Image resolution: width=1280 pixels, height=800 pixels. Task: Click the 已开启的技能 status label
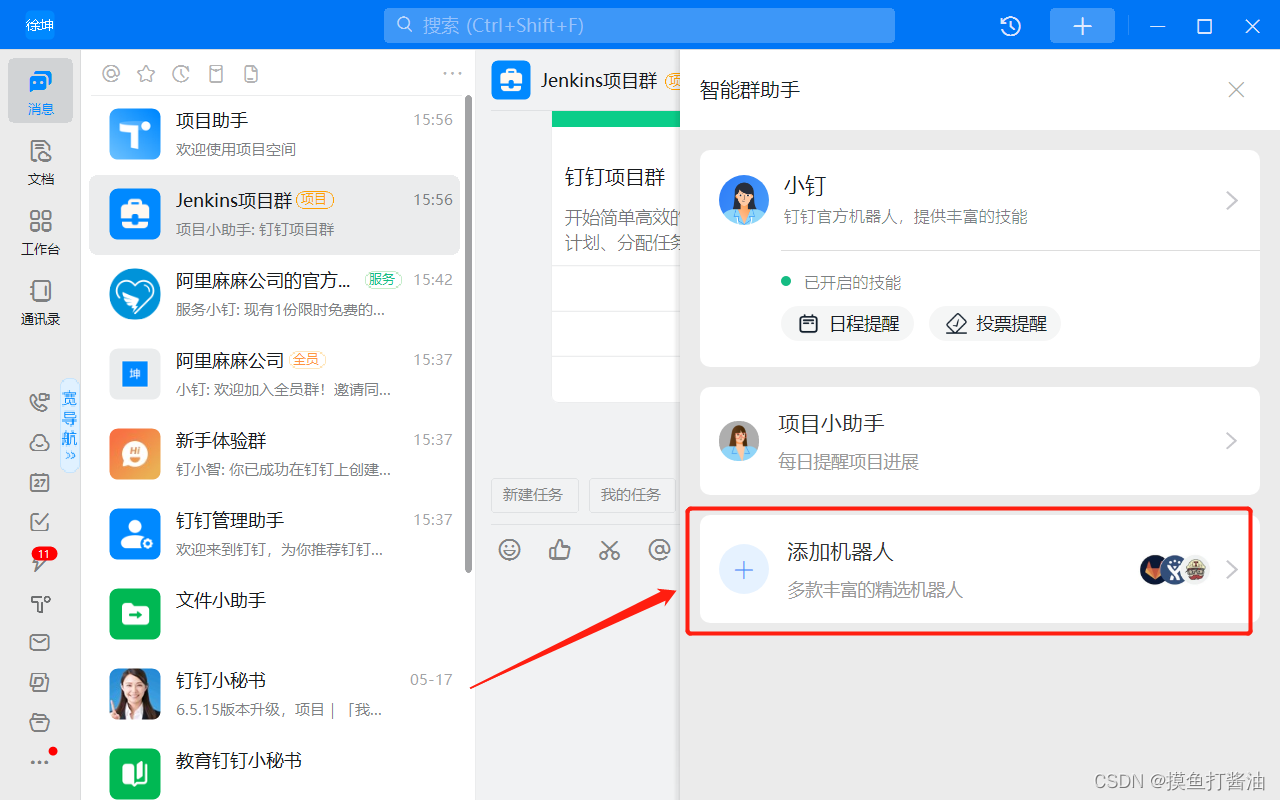pyautogui.click(x=852, y=283)
